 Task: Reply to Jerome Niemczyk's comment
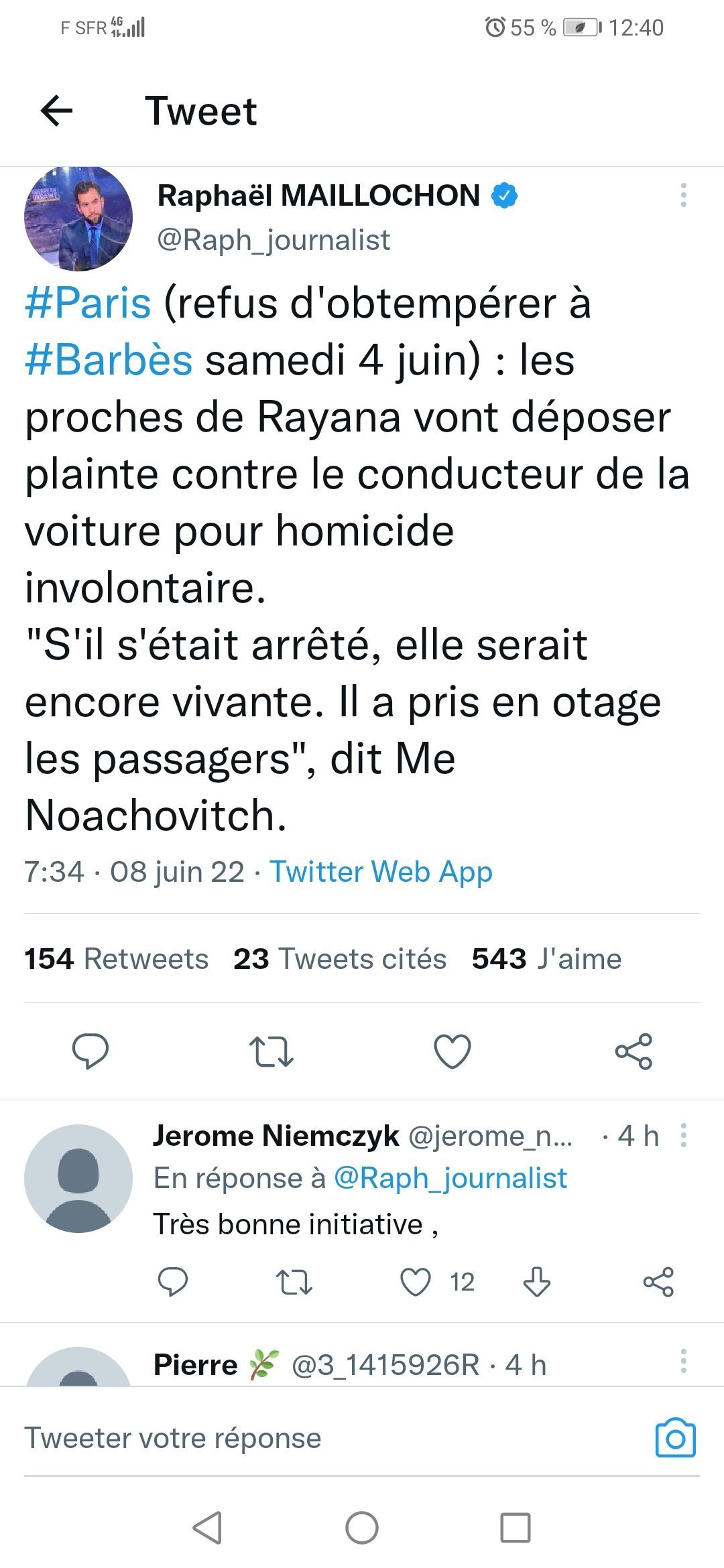click(x=172, y=1282)
